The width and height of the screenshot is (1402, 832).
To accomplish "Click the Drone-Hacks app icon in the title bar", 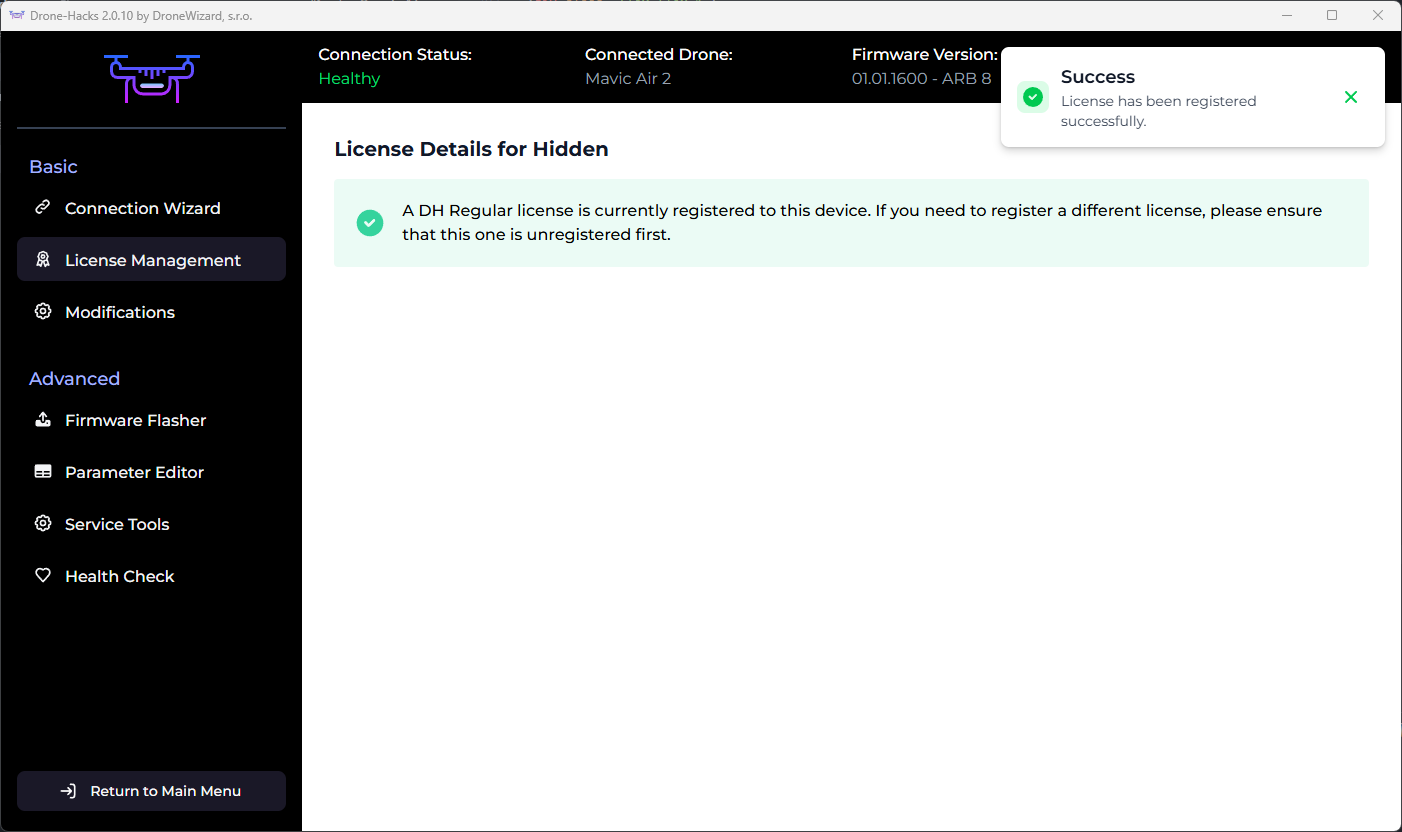I will click(x=16, y=15).
